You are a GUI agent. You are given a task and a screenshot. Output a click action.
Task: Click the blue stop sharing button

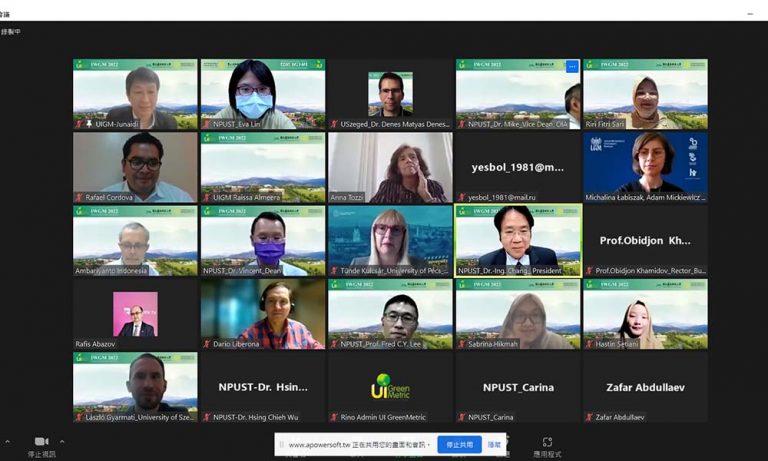(x=459, y=445)
